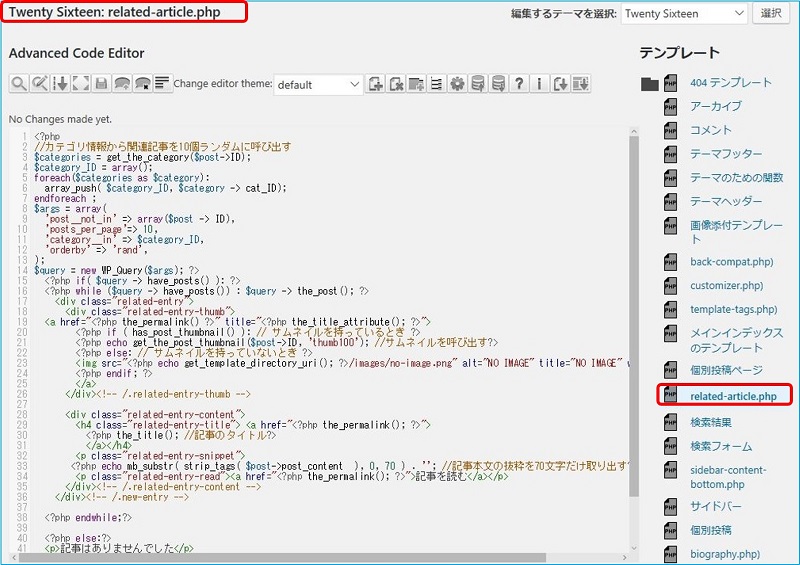
Task: Click the jump-to-line down arrow icon
Action: [60, 83]
